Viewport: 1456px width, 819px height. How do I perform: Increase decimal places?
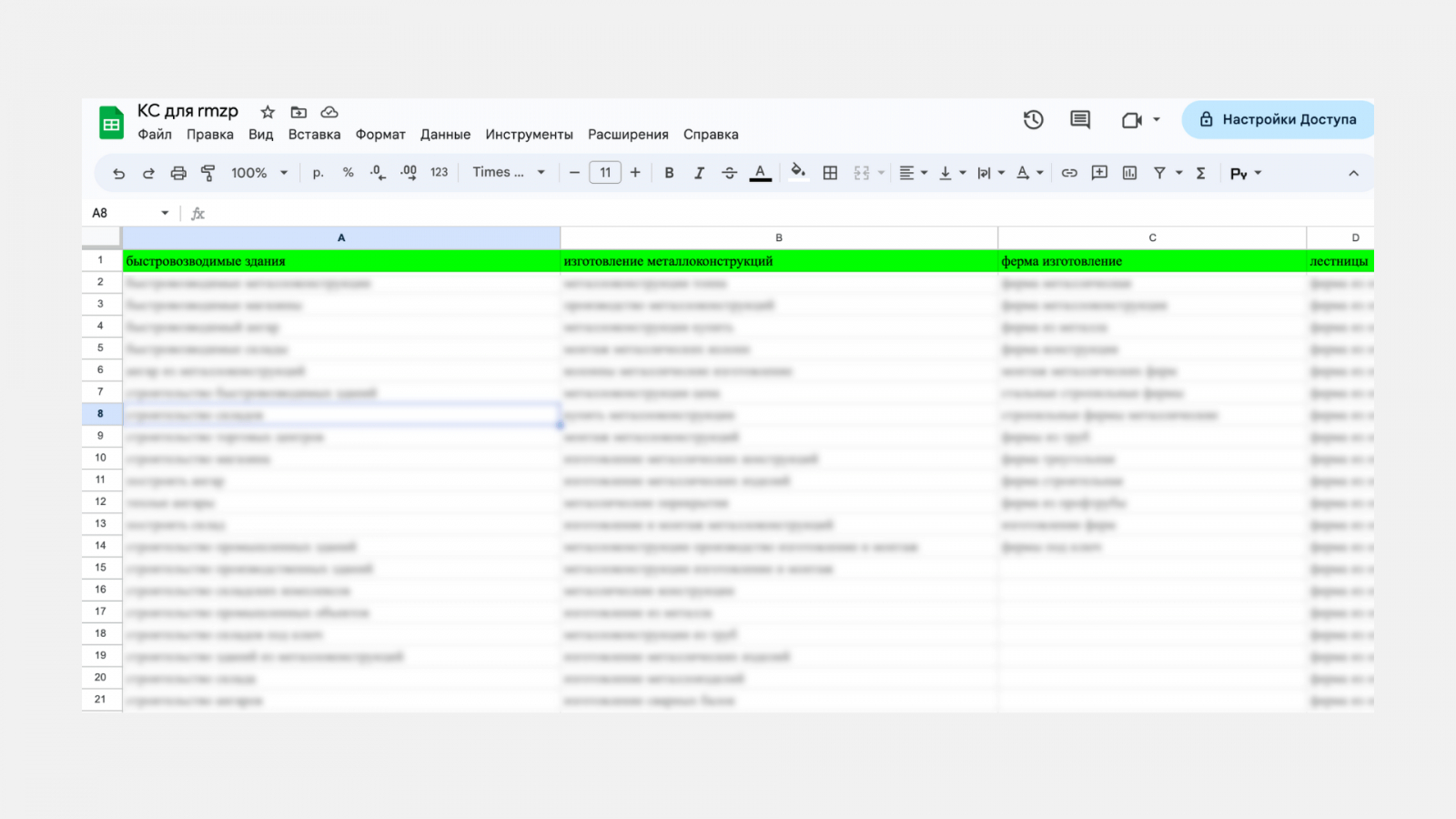pos(409,173)
